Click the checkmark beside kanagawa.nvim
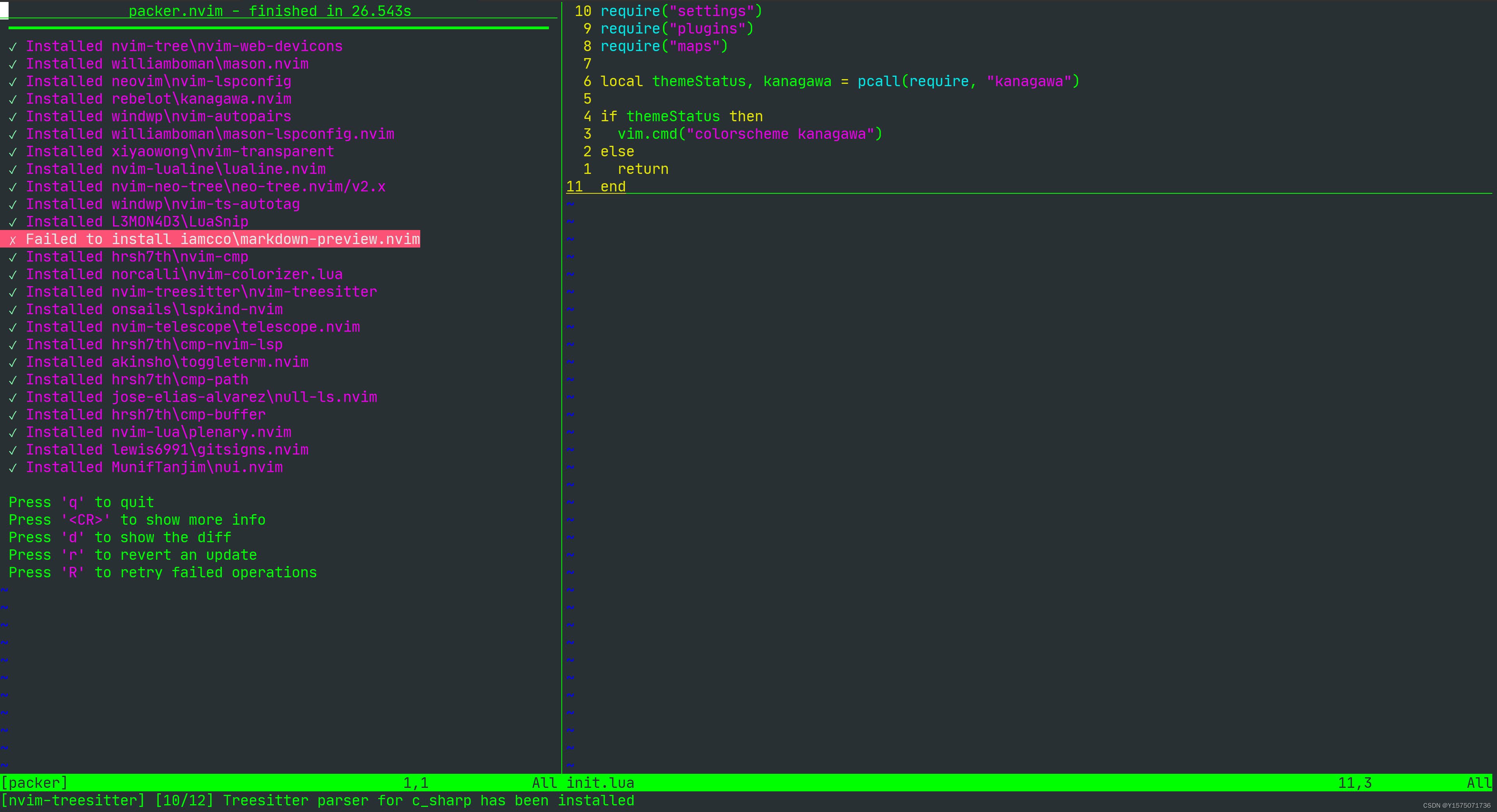Screen dimensions: 1497x812 tap(13, 99)
